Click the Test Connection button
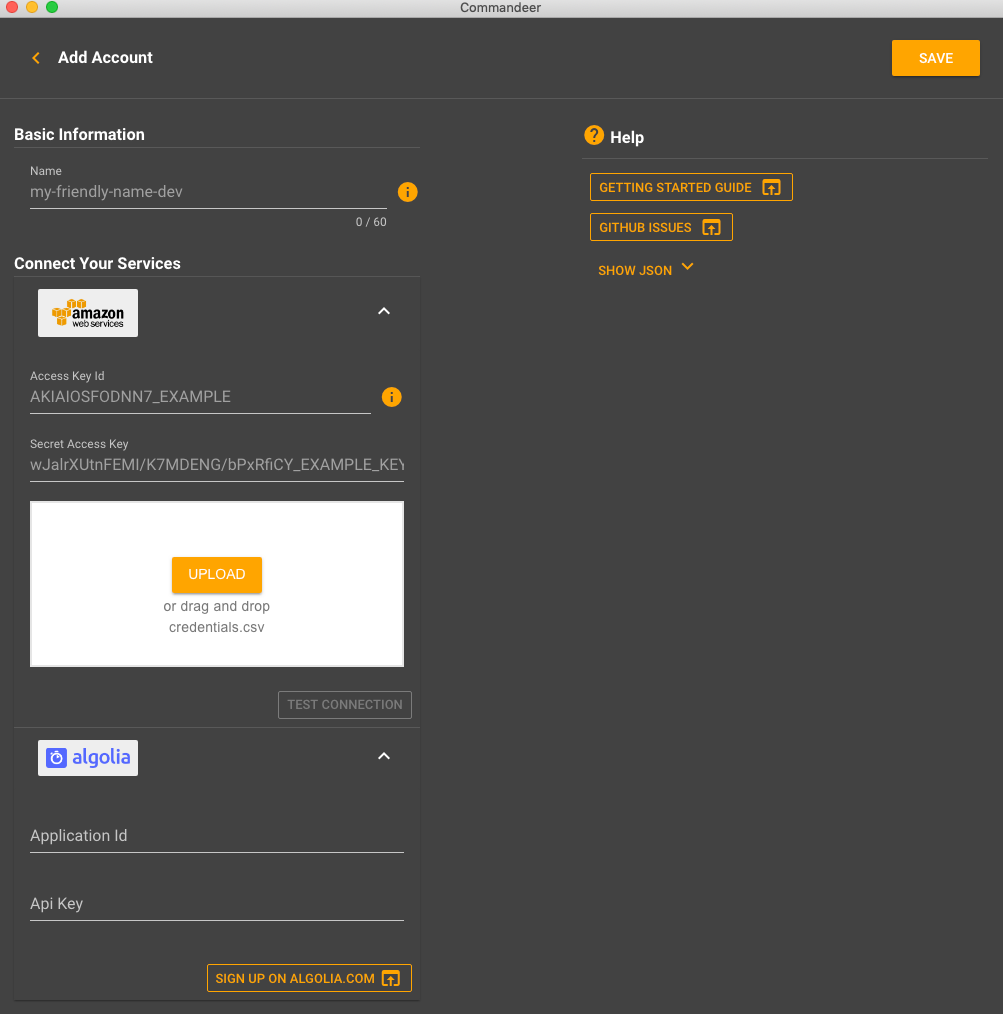1003x1014 pixels. click(345, 705)
